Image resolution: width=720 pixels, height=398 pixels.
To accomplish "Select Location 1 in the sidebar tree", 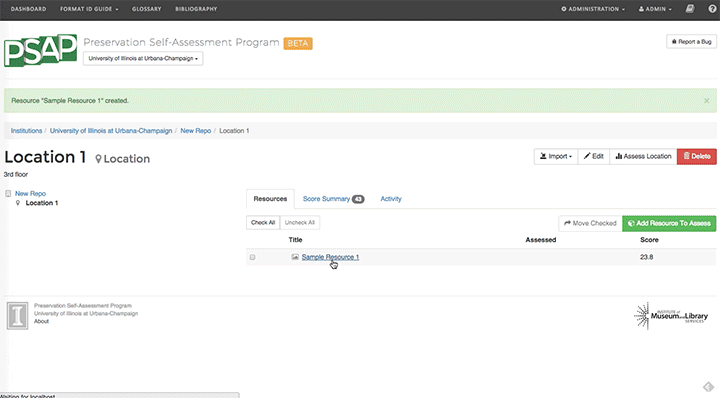I will pyautogui.click(x=42, y=203).
